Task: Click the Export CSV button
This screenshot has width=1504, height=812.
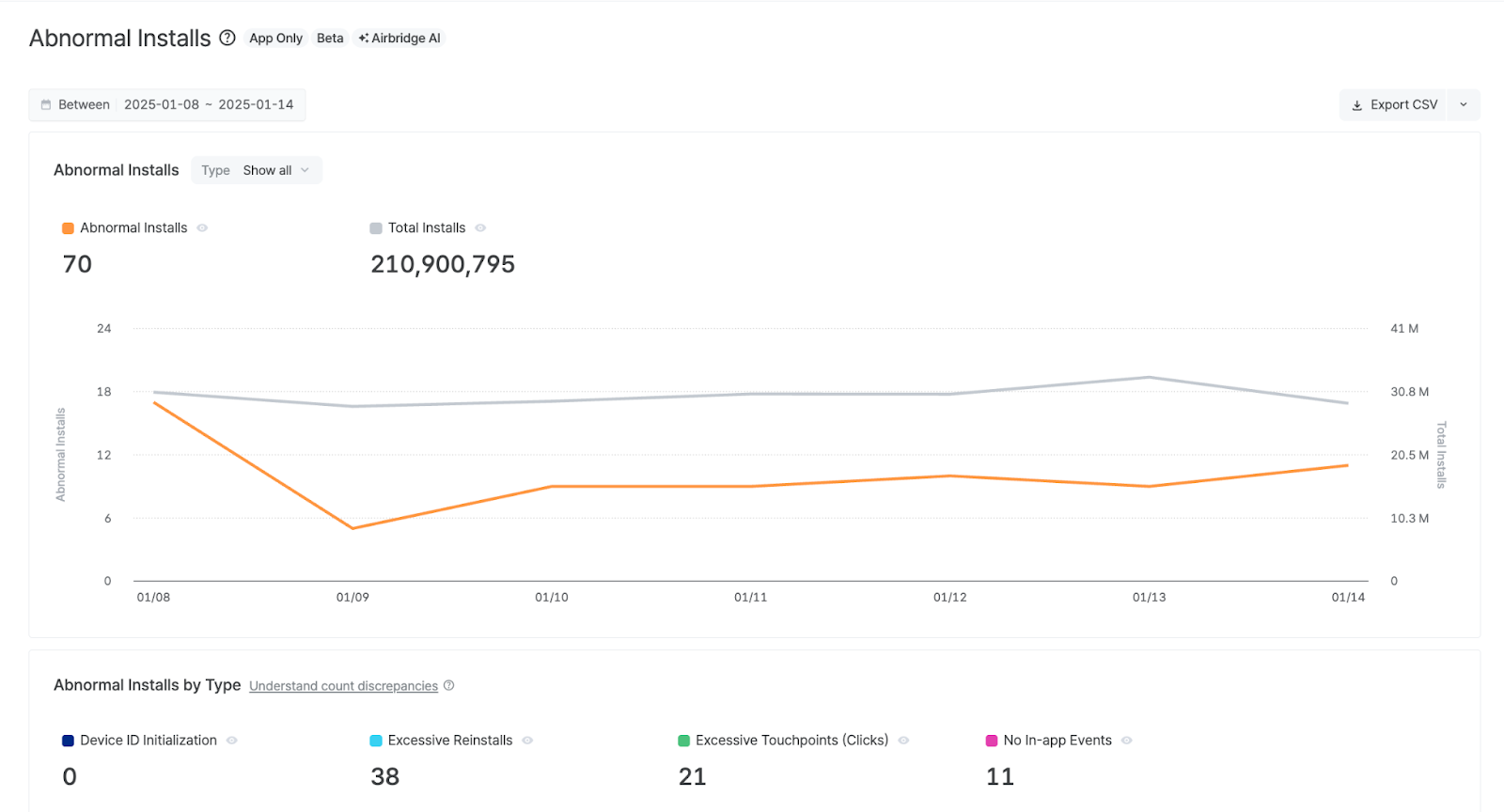Action: point(1394,105)
